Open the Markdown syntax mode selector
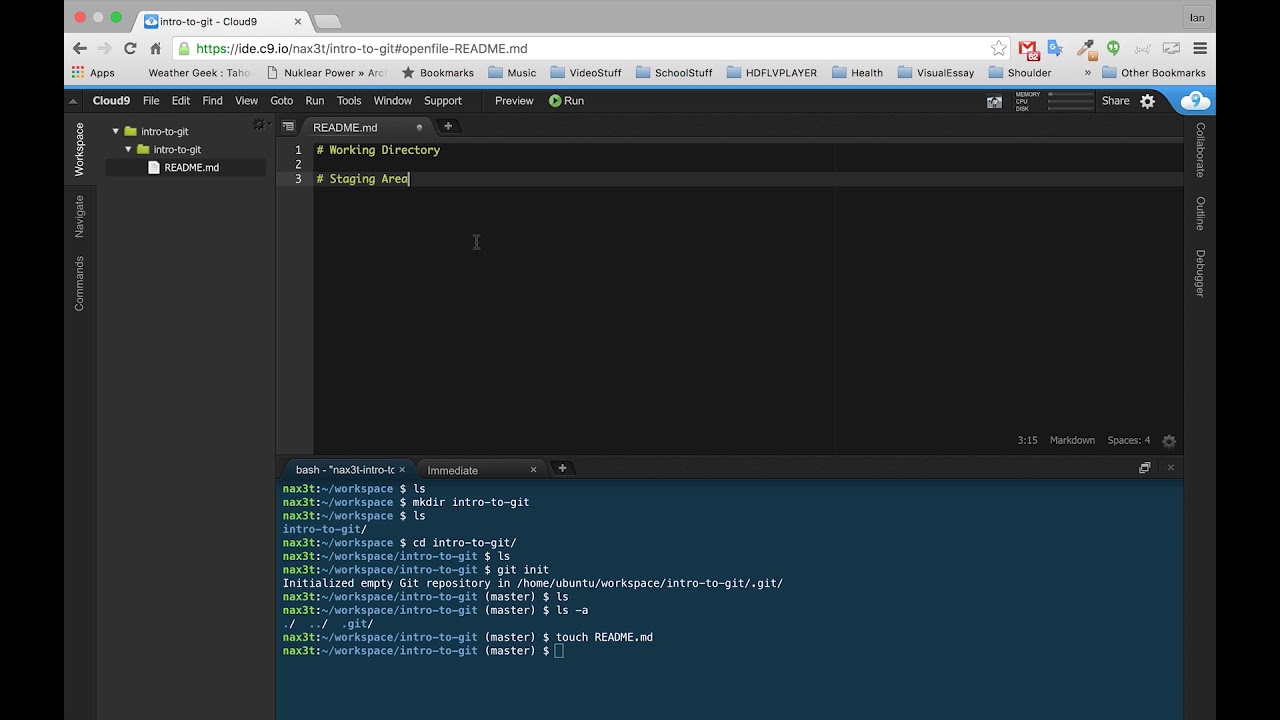 (1072, 440)
